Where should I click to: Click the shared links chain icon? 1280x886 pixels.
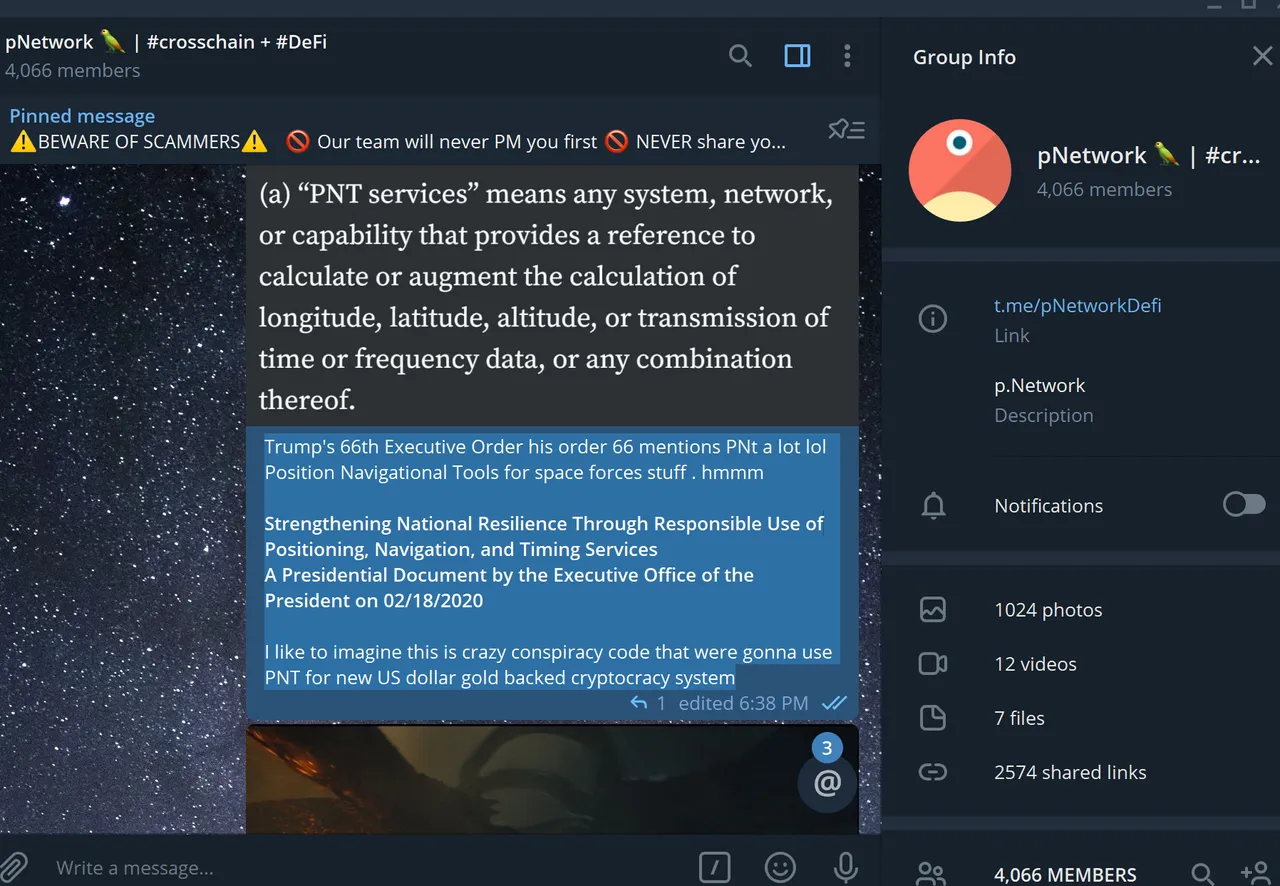(x=933, y=772)
